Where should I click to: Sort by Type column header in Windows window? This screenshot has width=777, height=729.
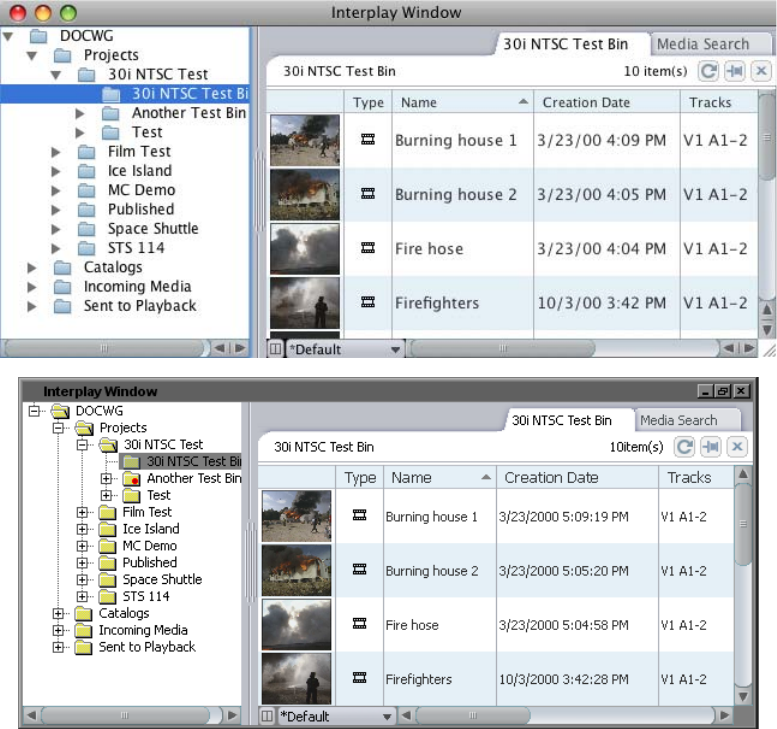(360, 477)
